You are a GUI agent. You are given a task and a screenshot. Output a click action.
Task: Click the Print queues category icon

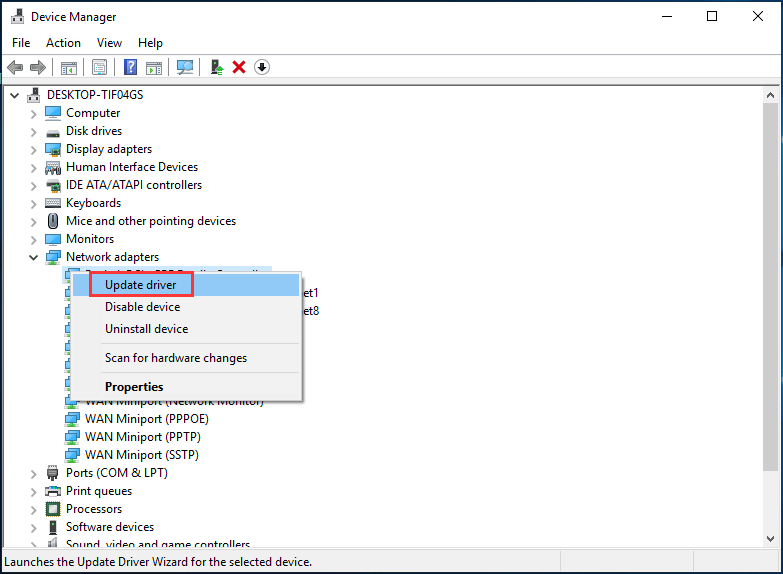pyautogui.click(x=53, y=491)
